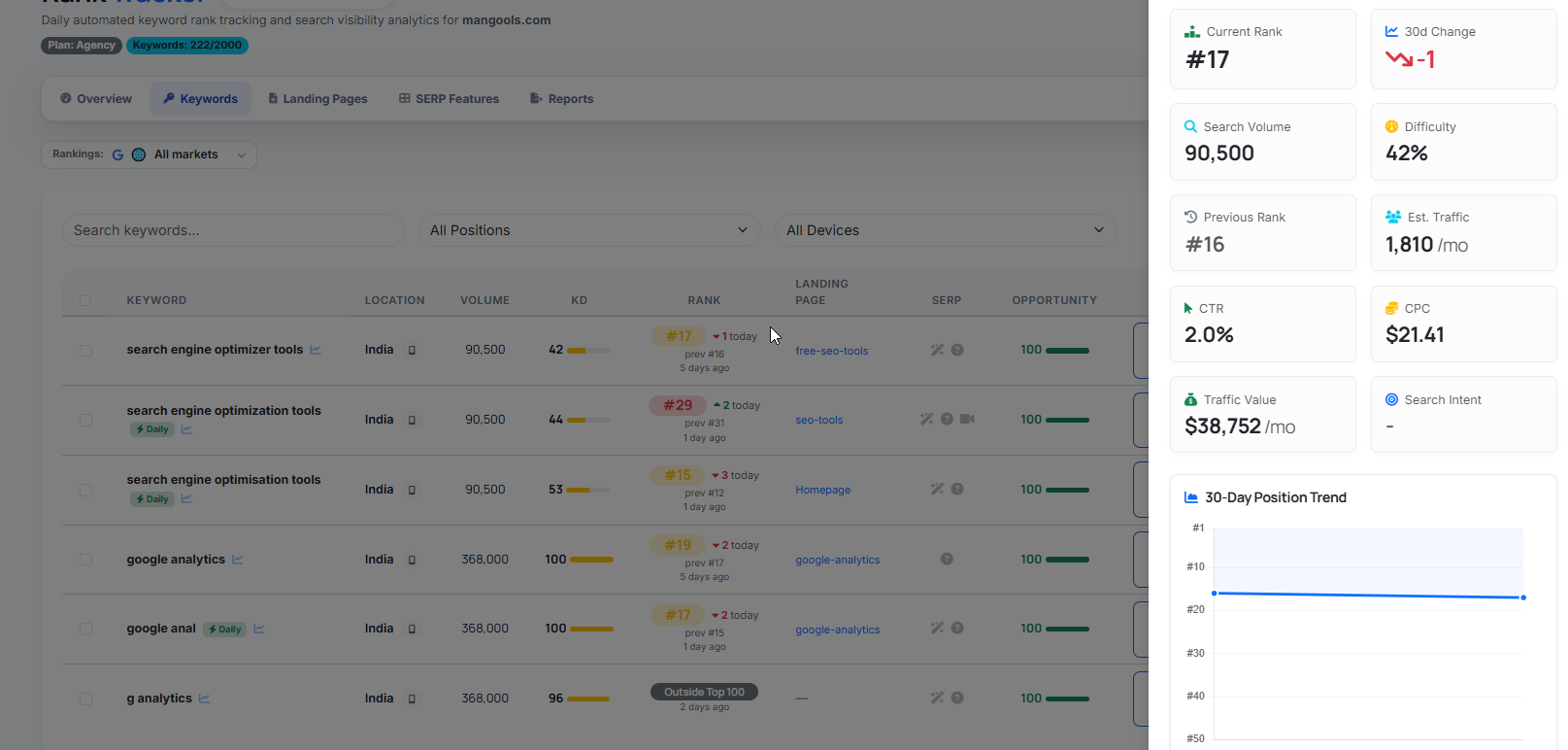Click chart icon next to google analytics keyword

238,560
